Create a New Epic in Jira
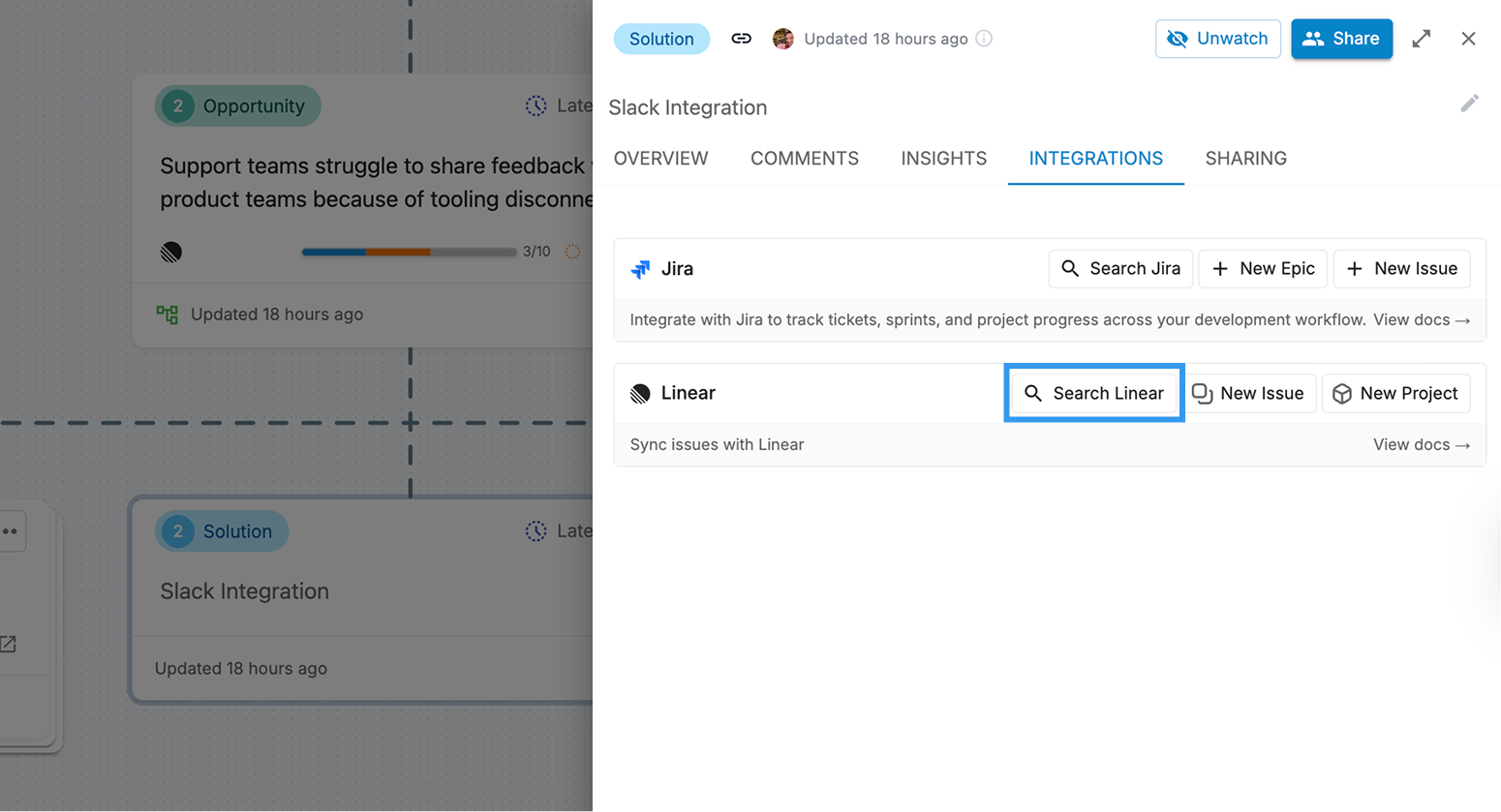 click(1263, 269)
